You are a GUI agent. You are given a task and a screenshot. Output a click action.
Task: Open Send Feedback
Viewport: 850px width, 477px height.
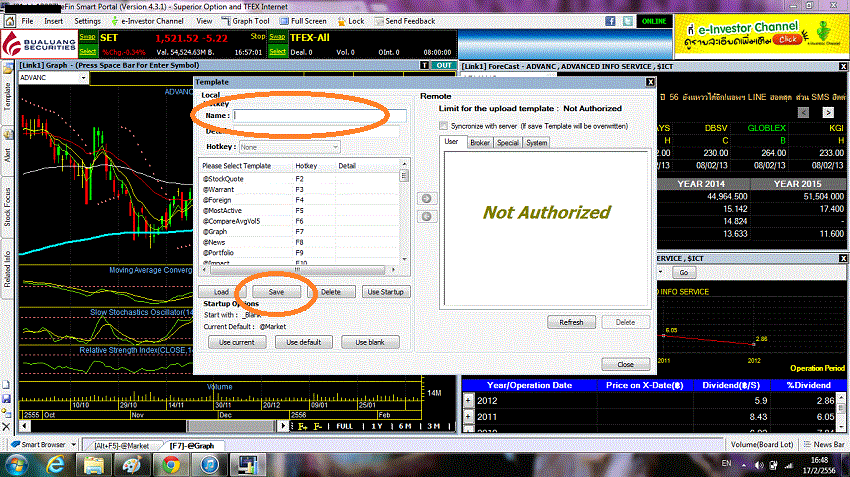coord(405,21)
